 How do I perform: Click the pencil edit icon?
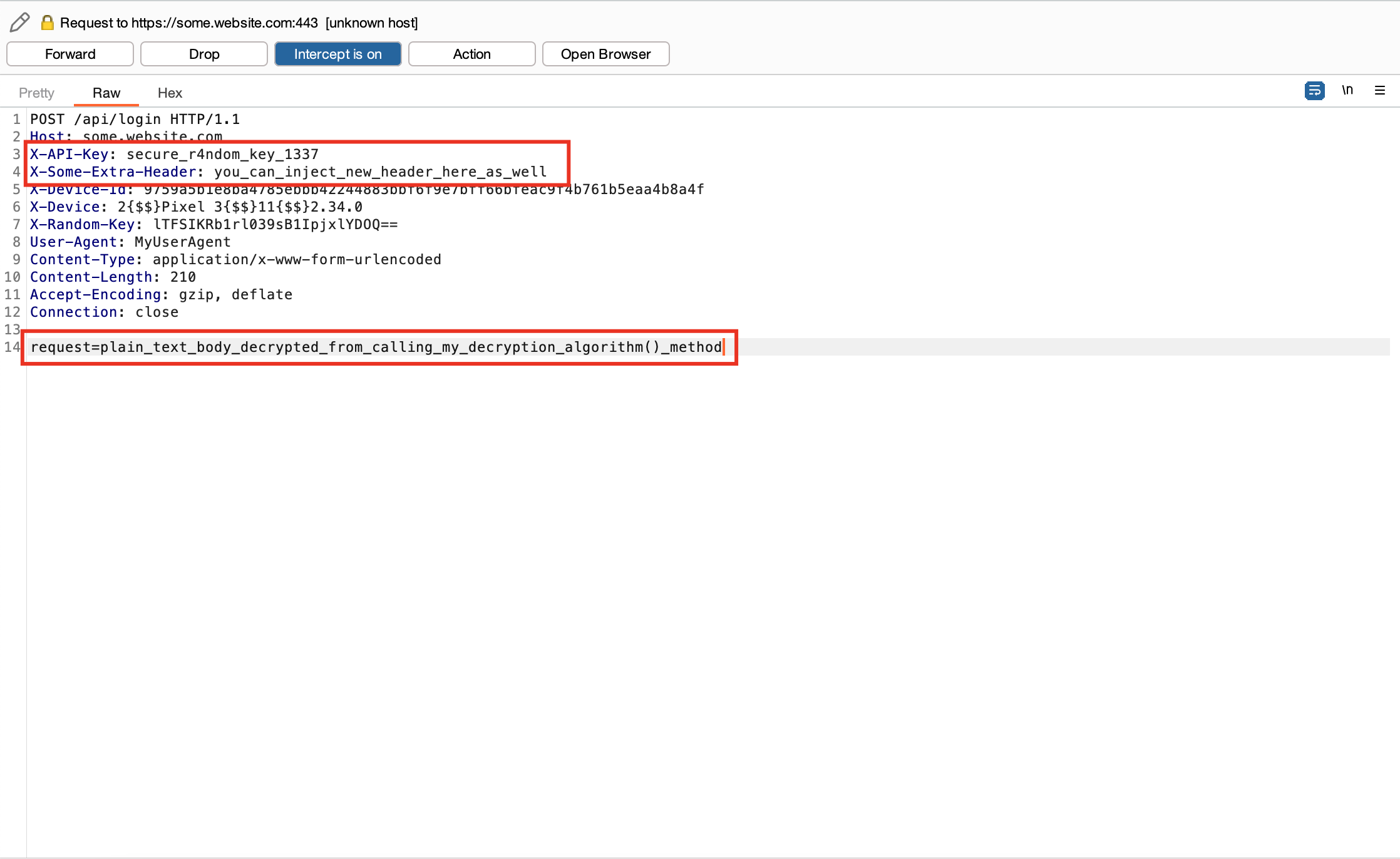[19, 23]
